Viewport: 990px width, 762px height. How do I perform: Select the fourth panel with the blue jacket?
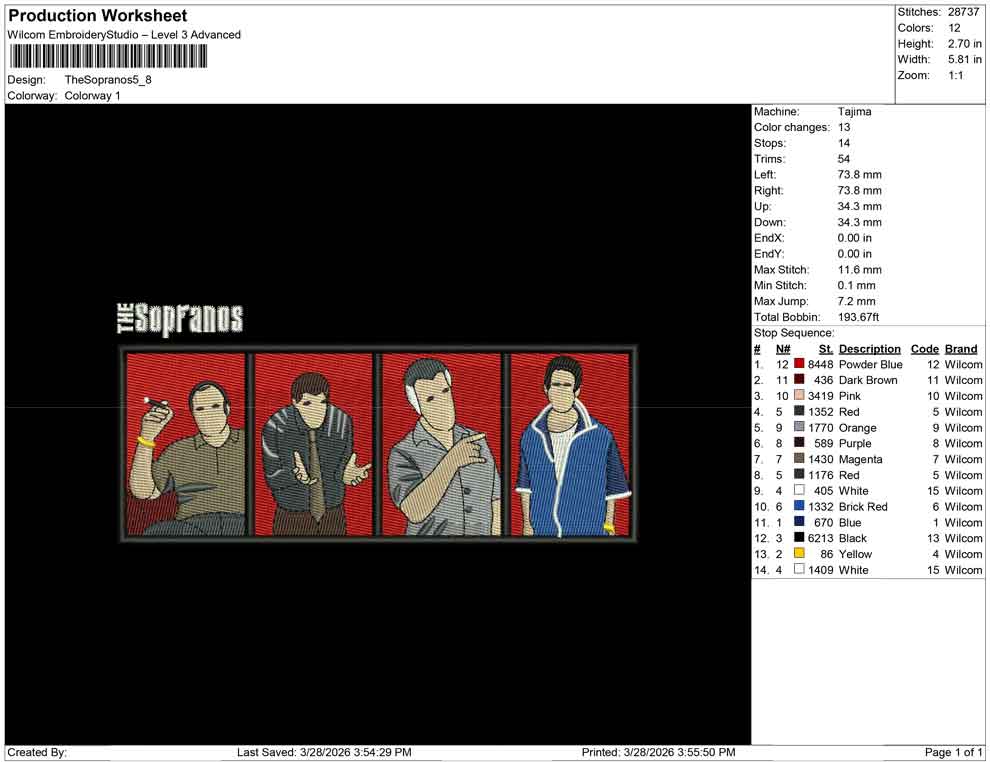pyautogui.click(x=570, y=444)
